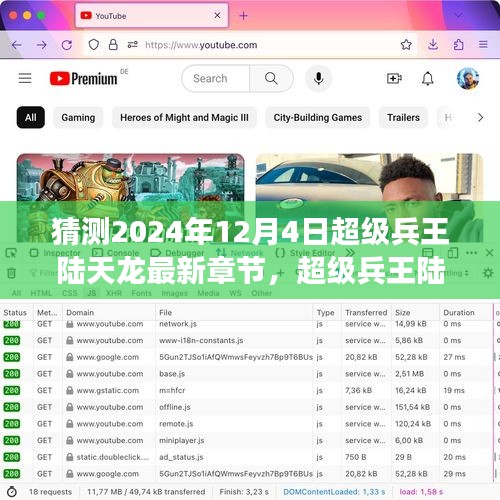Filter network requests by Images
This screenshot has width=500, height=500.
[174, 293]
